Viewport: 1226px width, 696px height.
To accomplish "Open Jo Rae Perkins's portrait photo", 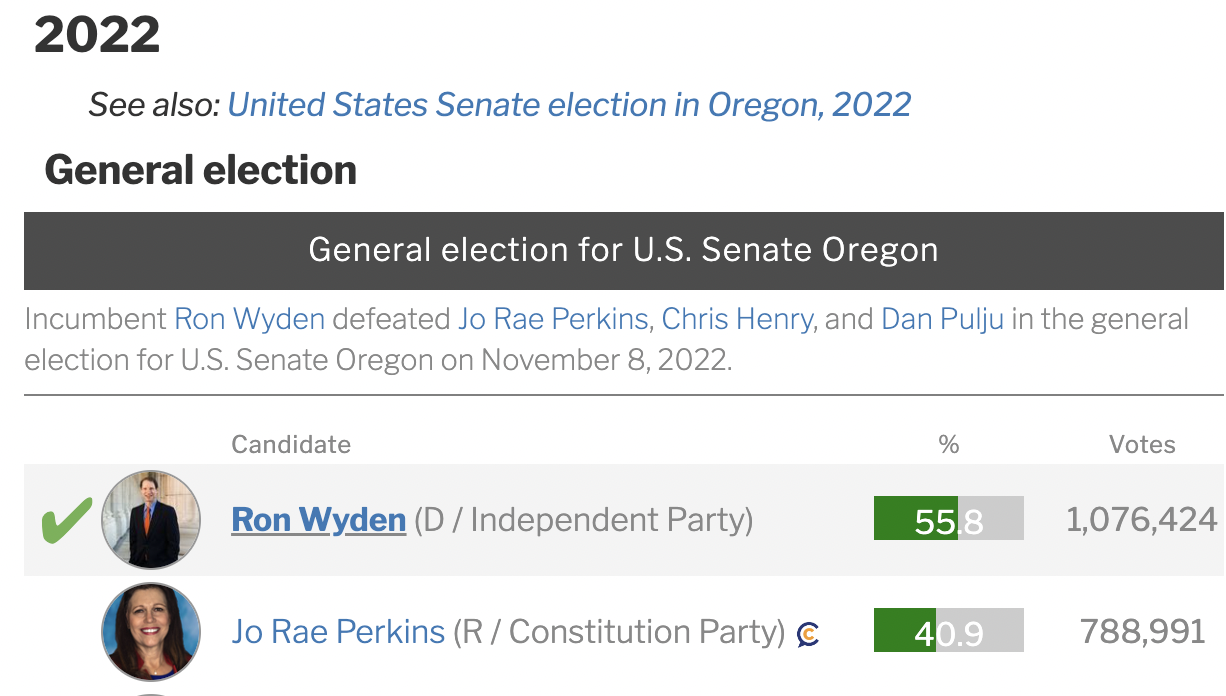I will pyautogui.click(x=151, y=632).
